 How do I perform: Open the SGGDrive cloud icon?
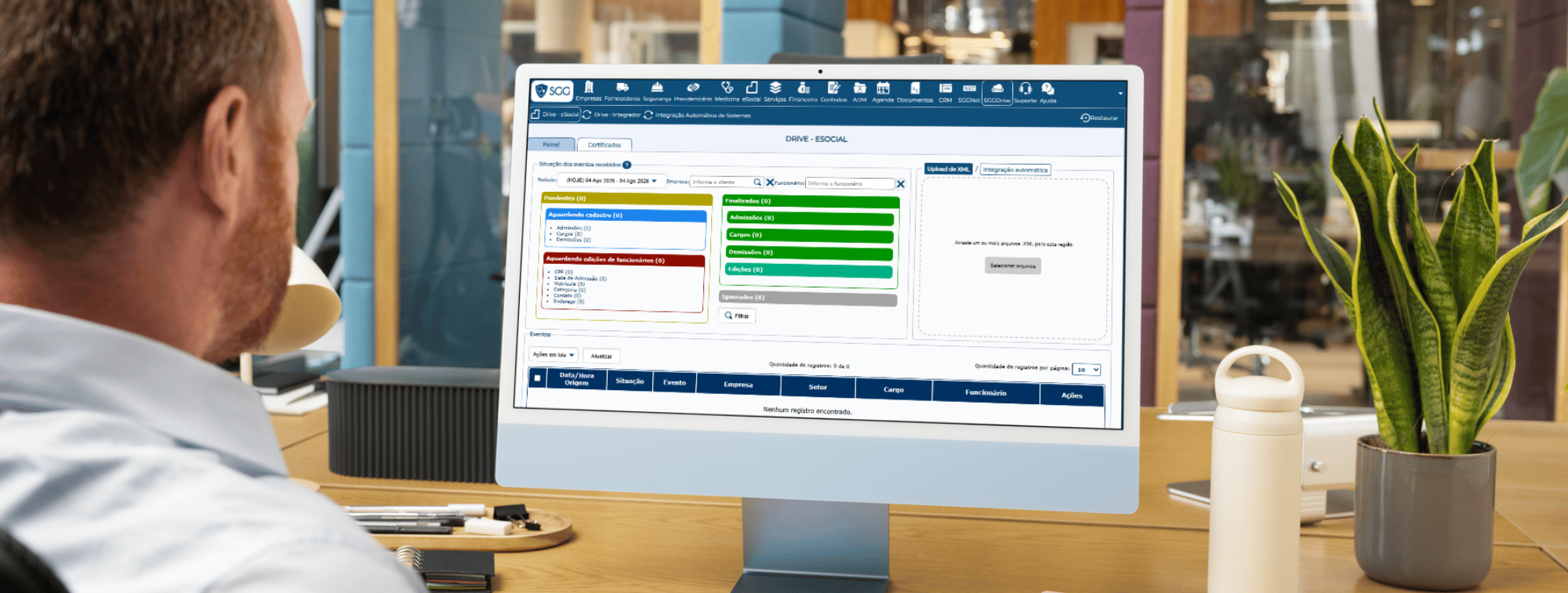(997, 89)
